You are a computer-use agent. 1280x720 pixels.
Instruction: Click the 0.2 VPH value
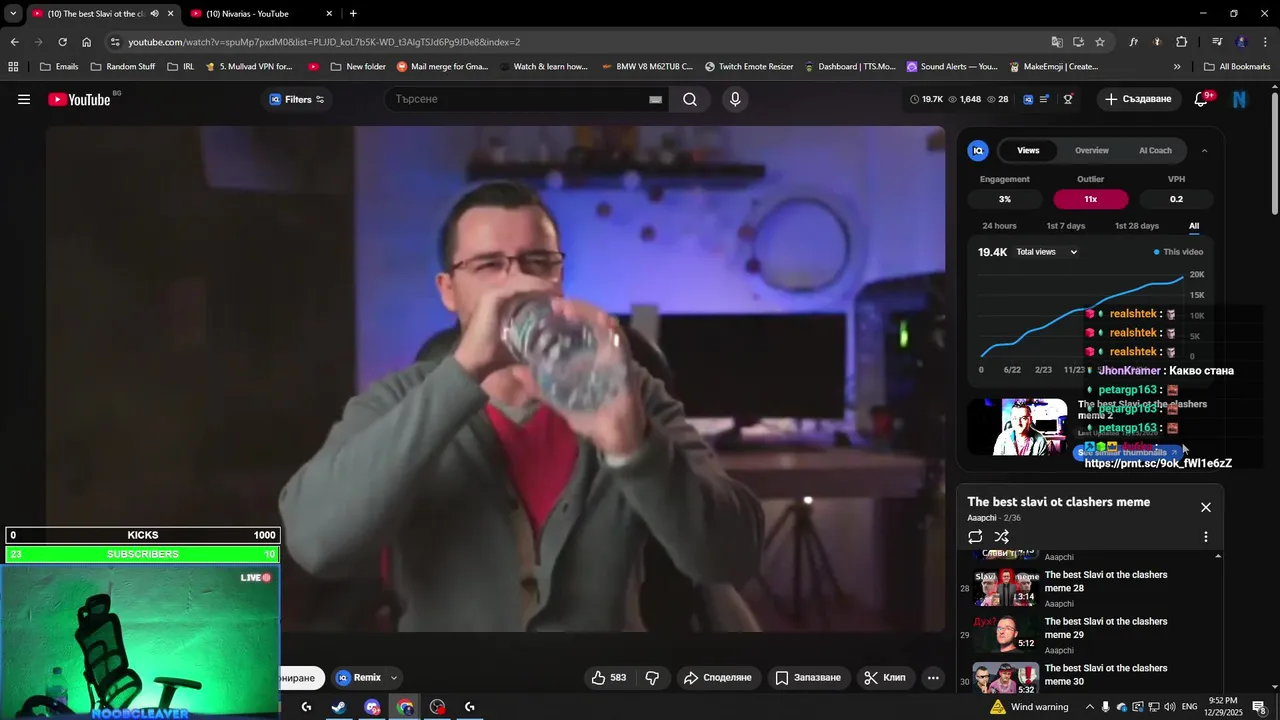tap(1176, 199)
